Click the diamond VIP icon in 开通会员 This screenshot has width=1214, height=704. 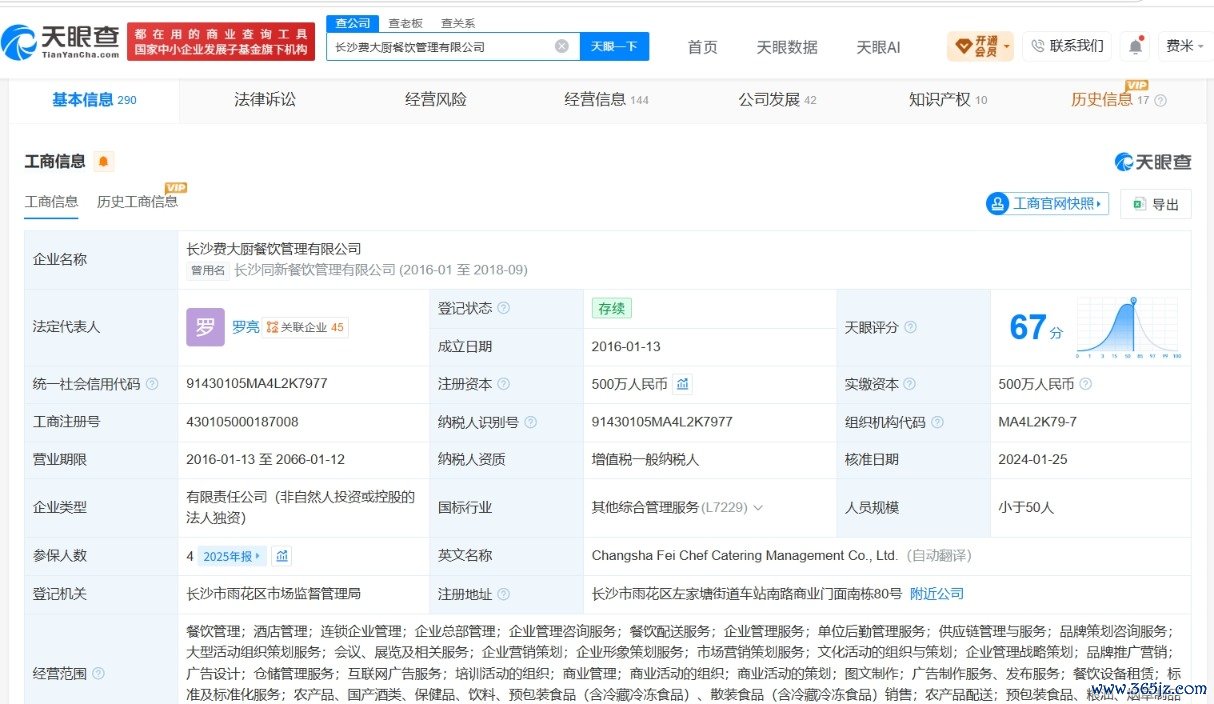pyautogui.click(x=964, y=46)
